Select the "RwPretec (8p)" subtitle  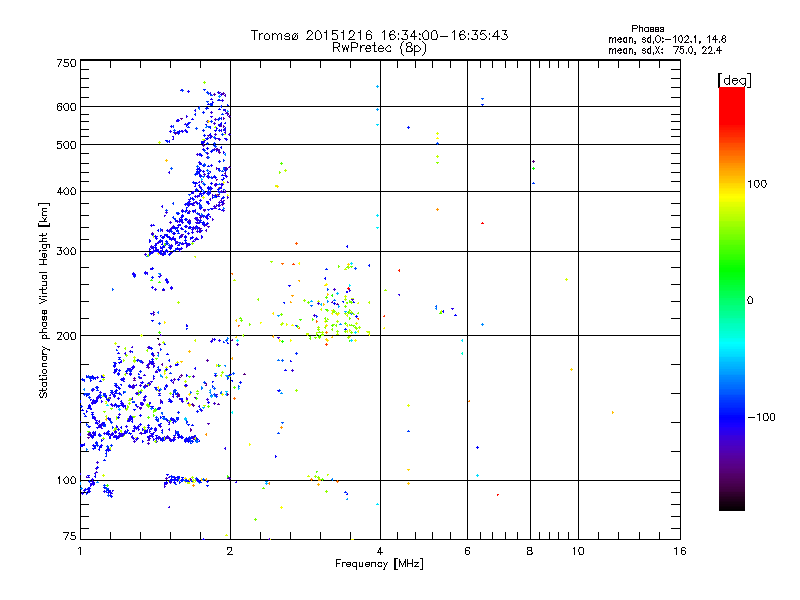coord(379,48)
